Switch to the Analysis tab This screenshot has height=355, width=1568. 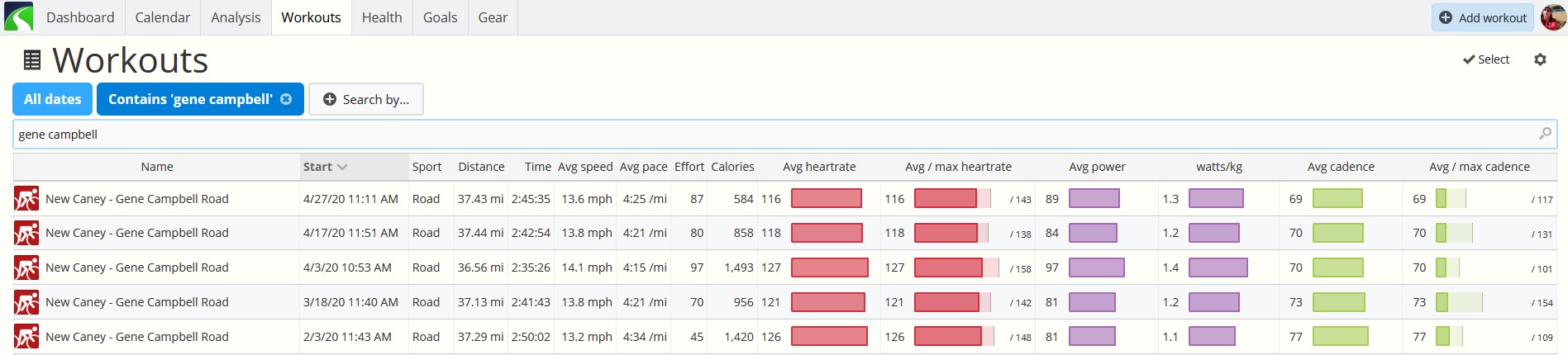coord(236,17)
